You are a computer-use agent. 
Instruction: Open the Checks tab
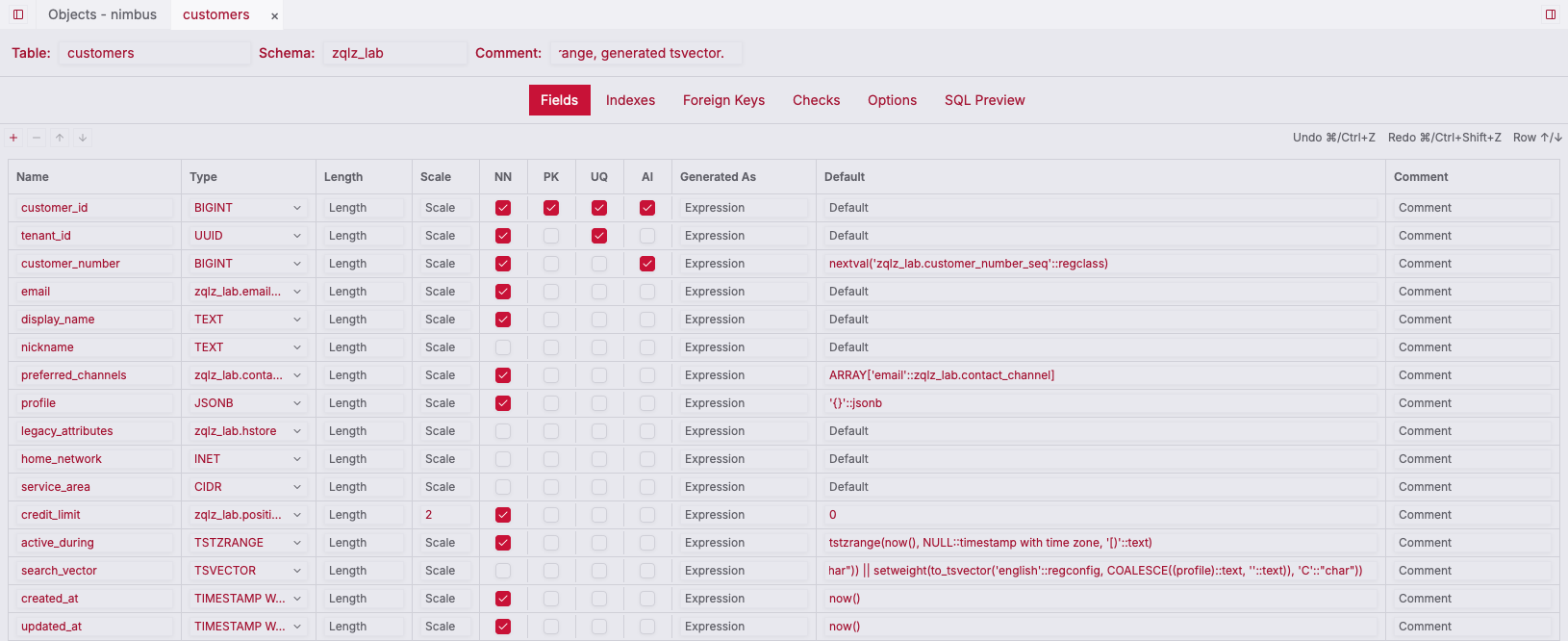(x=816, y=100)
